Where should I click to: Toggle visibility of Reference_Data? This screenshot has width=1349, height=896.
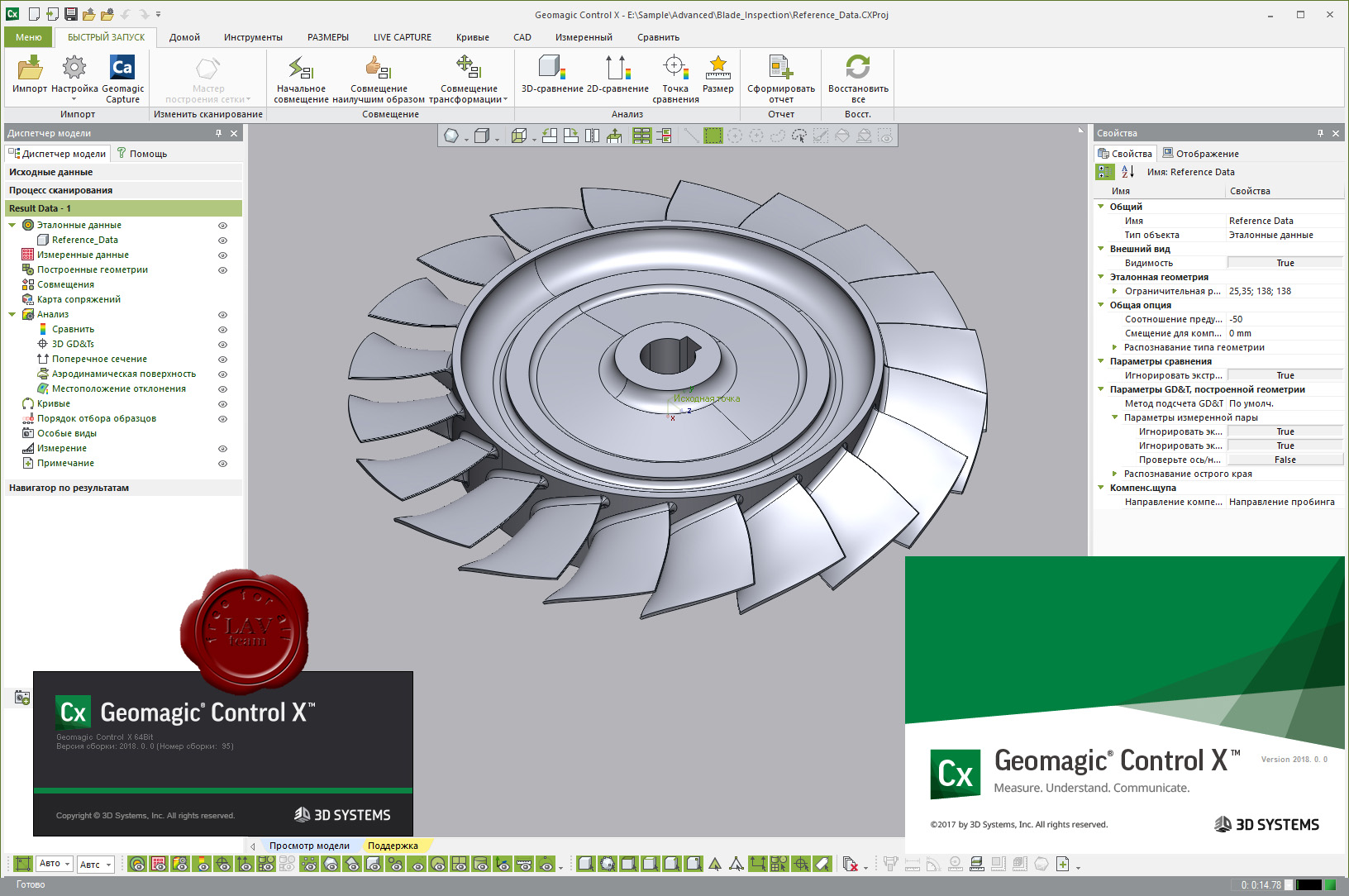coord(222,240)
